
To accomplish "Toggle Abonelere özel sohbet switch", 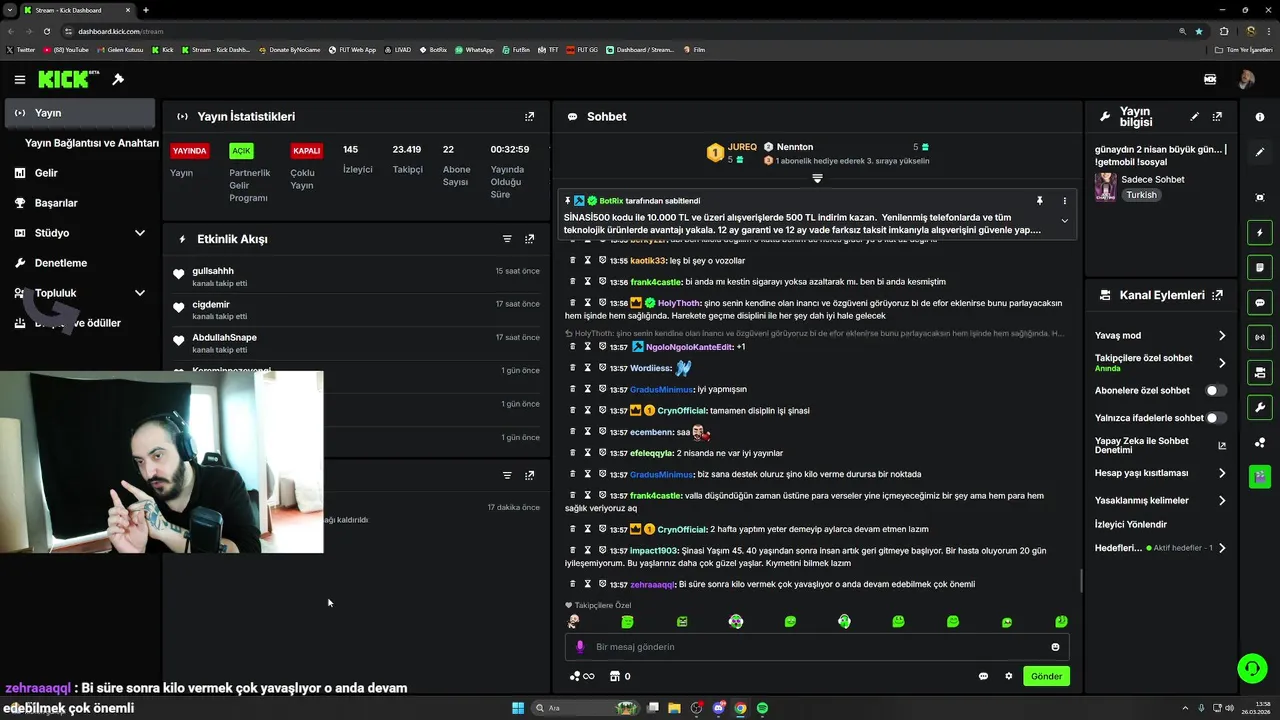I will (1216, 391).
